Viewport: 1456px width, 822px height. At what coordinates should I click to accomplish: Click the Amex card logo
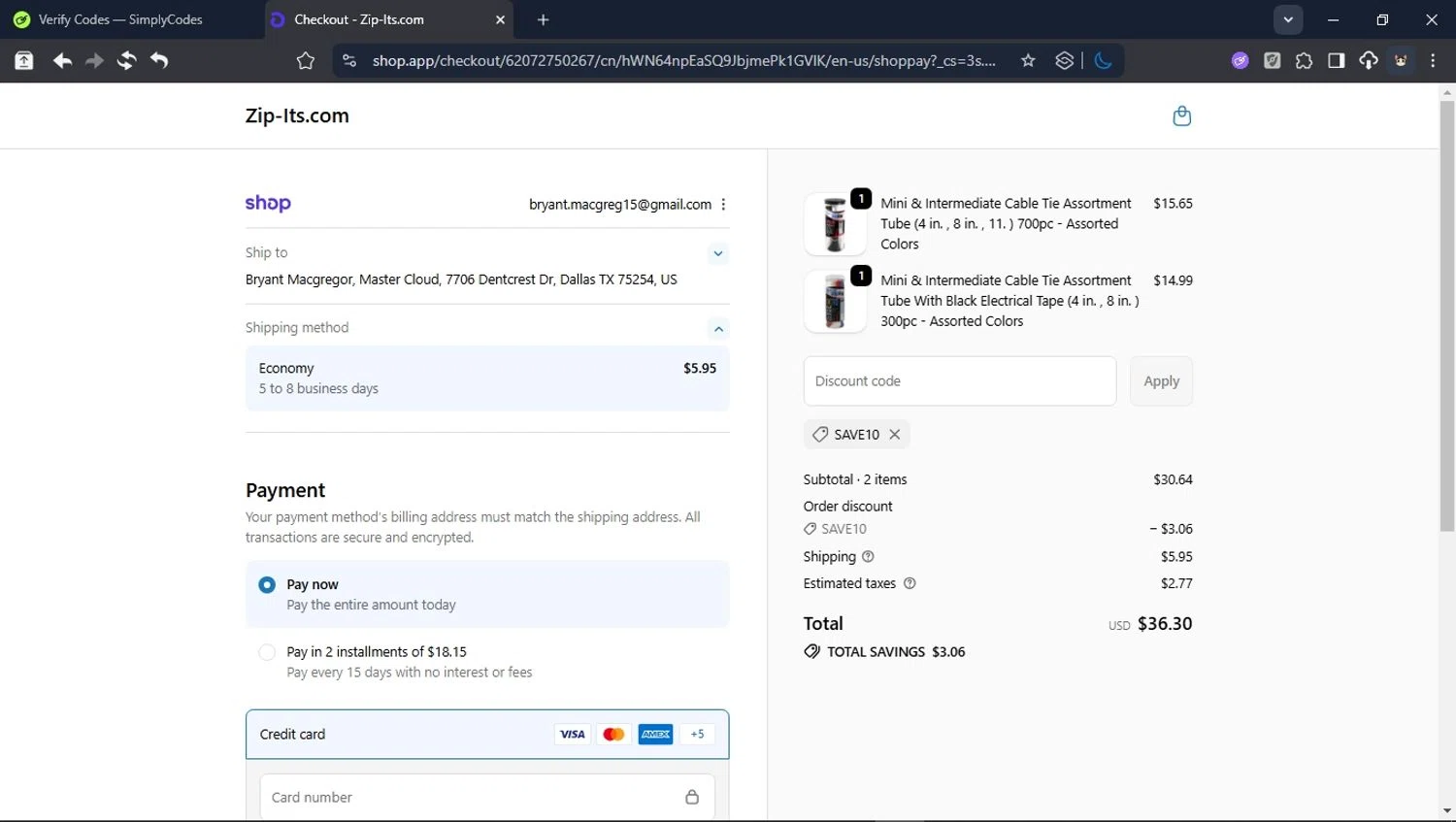(x=655, y=735)
